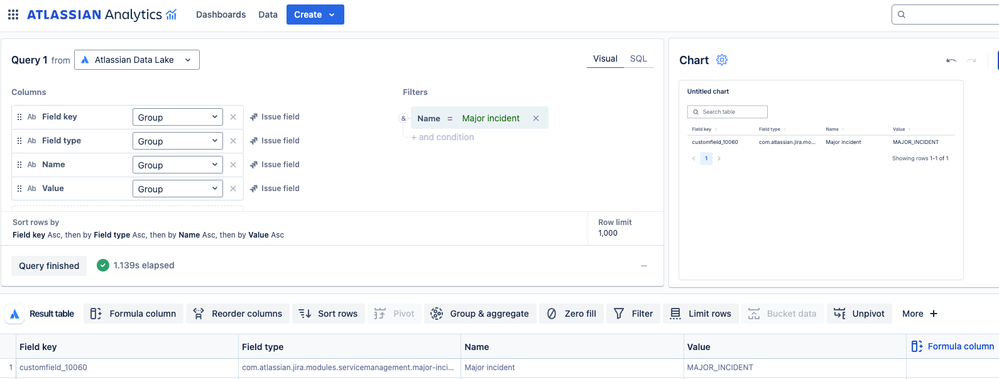
Task: Open the Field key aggregation dropdown
Action: click(x=178, y=117)
